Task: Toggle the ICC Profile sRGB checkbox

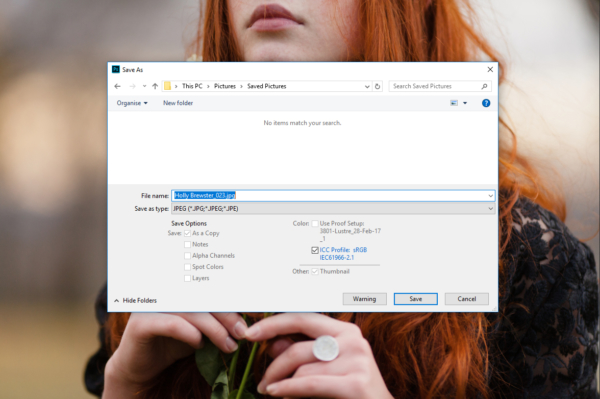Action: coord(315,250)
